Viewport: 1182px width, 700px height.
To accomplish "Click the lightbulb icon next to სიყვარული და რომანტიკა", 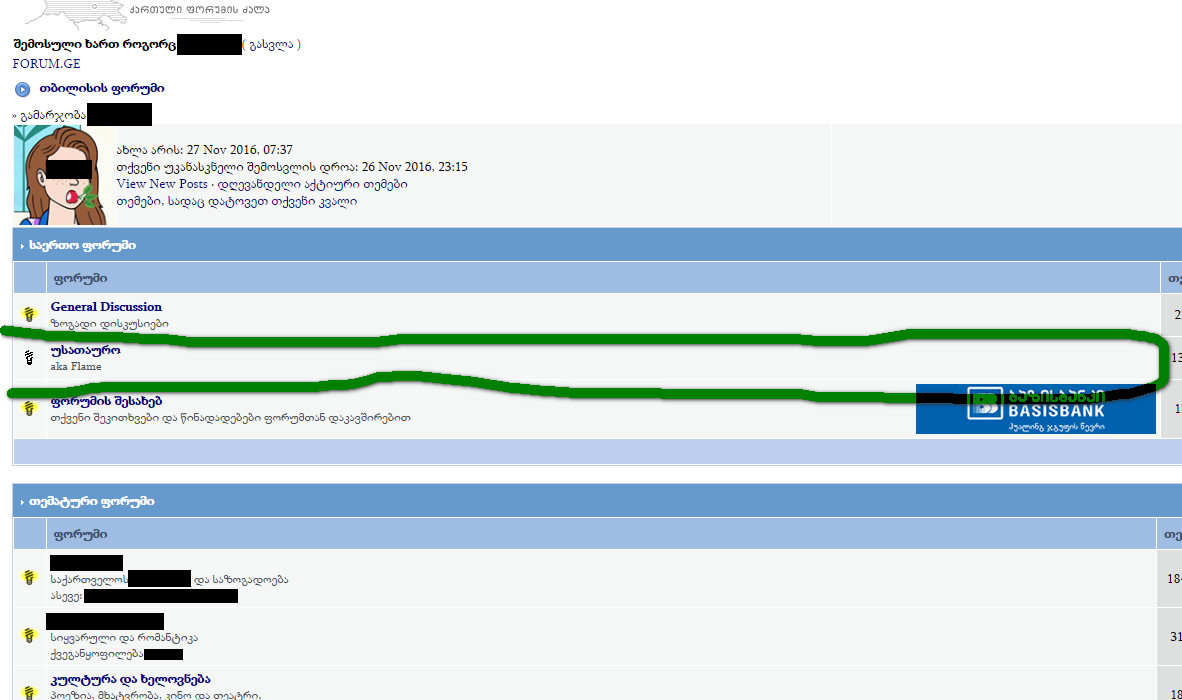I will 29,635.
